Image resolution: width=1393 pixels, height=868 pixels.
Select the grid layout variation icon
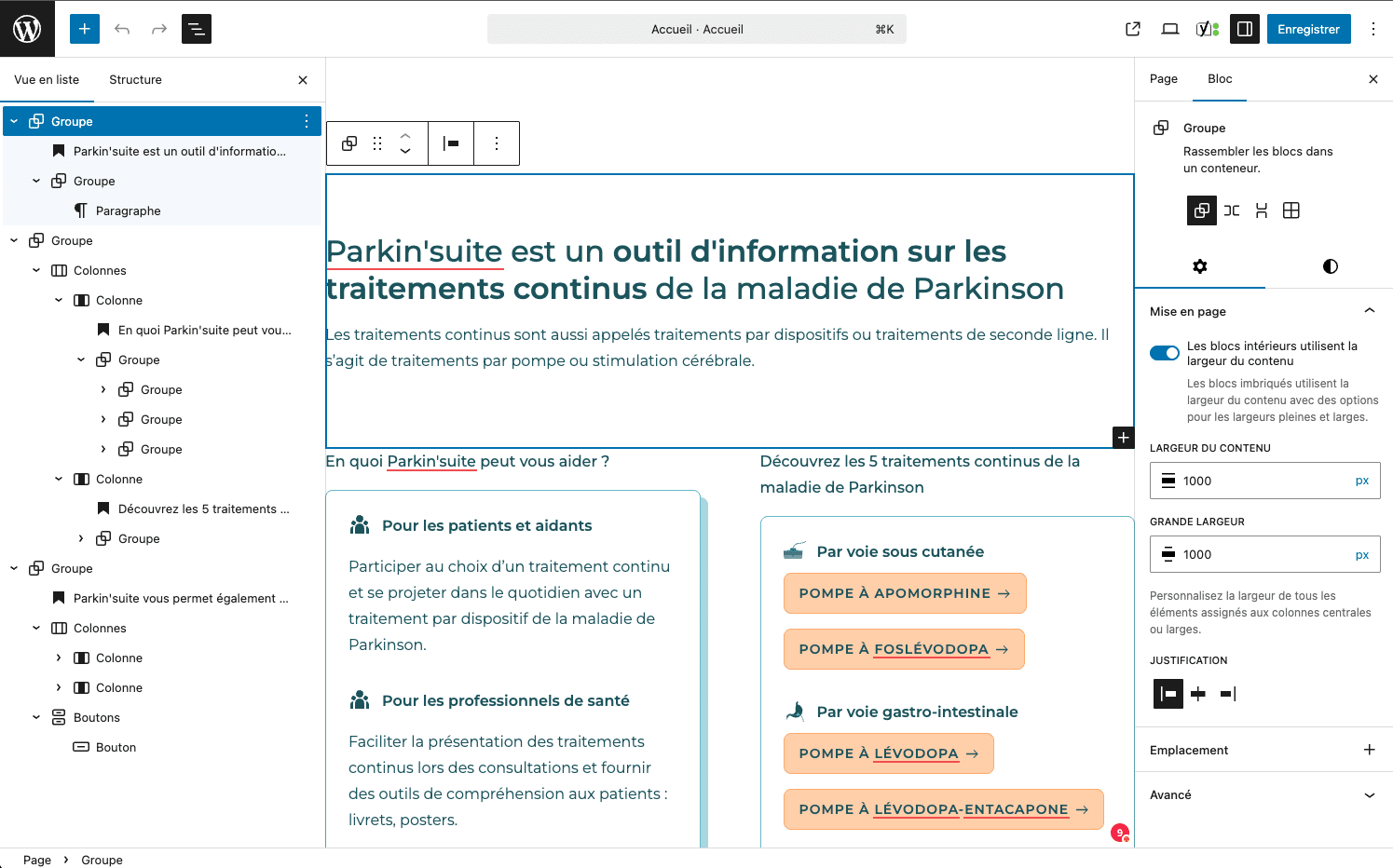coord(1291,210)
